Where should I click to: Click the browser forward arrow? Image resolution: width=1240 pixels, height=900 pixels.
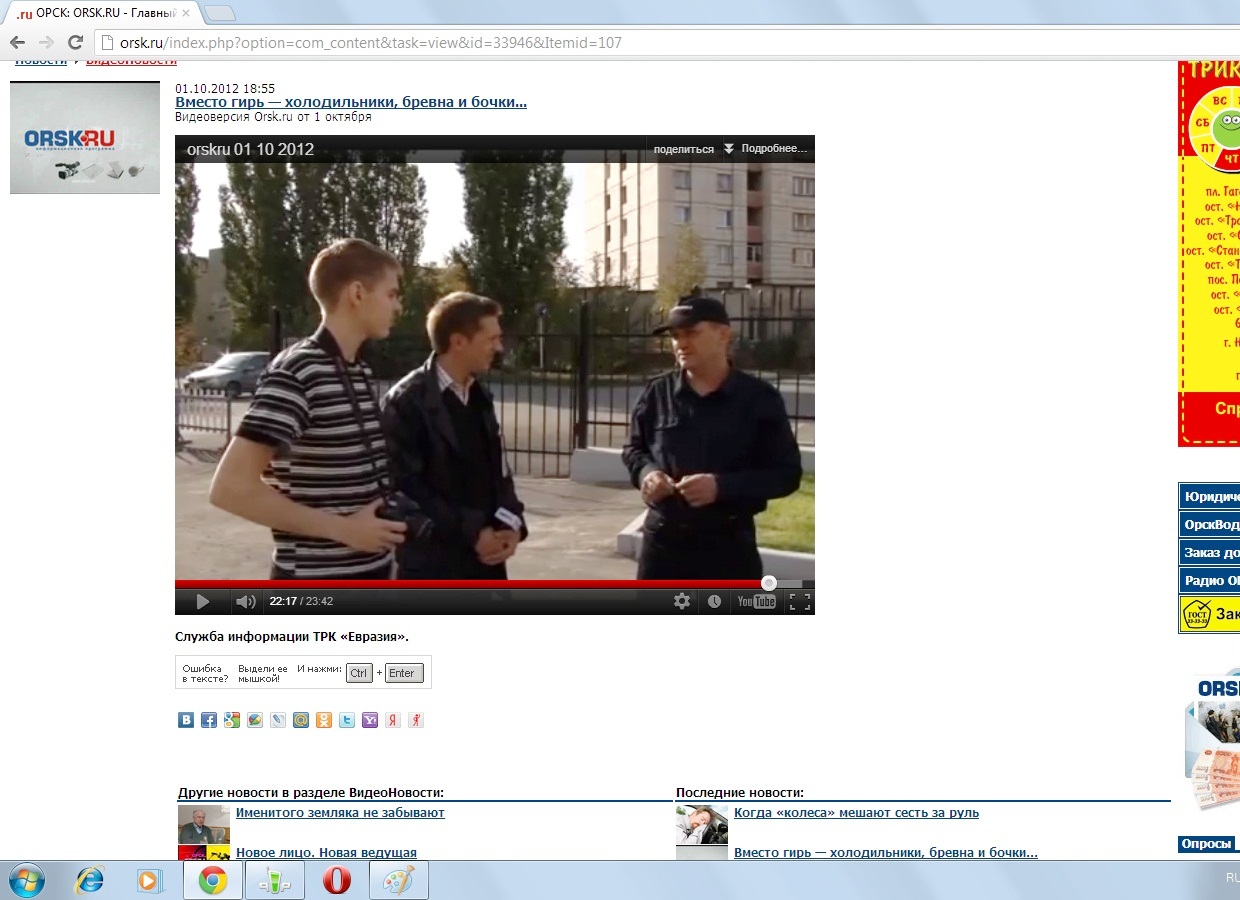click(x=46, y=42)
